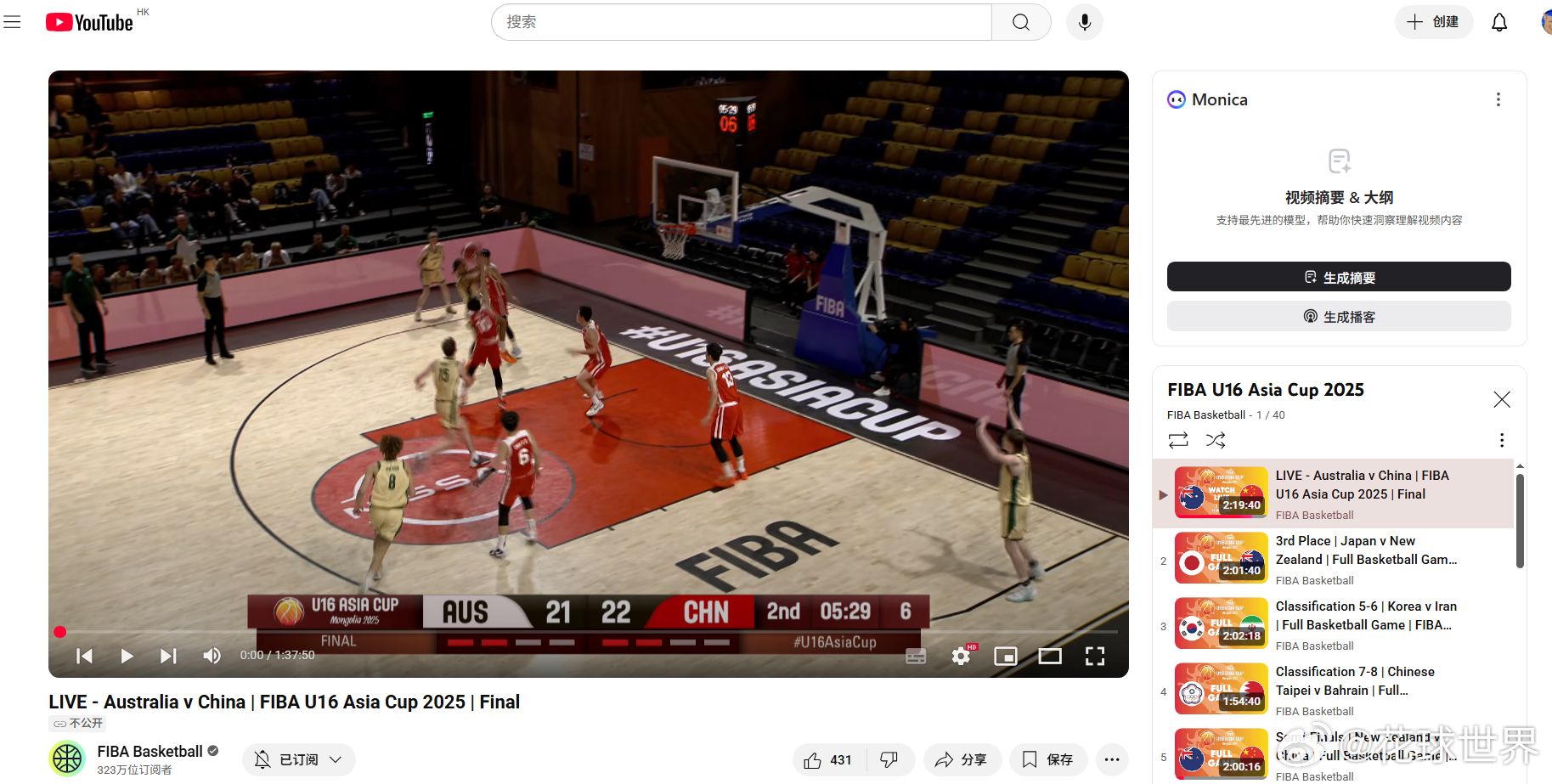Open playlist more options menu

coord(1502,440)
